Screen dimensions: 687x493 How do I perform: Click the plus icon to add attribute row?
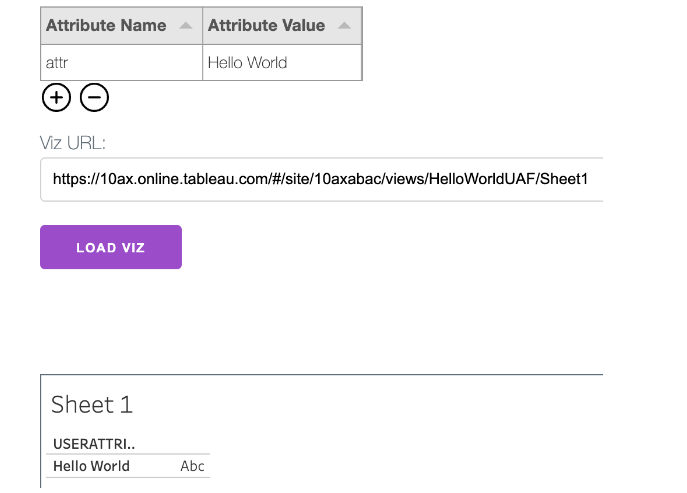click(x=56, y=97)
